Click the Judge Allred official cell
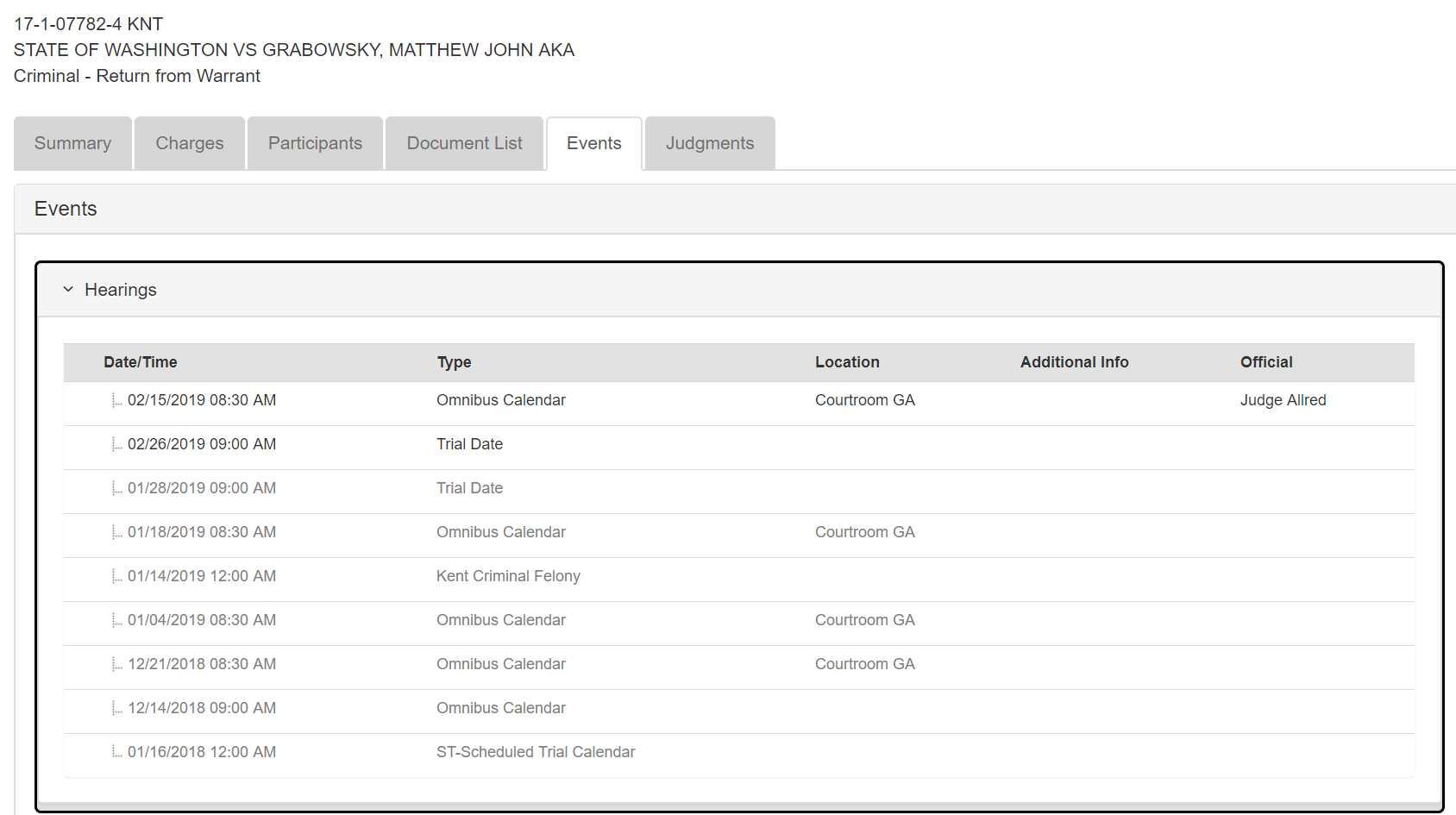The width and height of the screenshot is (1456, 815). (x=1283, y=400)
